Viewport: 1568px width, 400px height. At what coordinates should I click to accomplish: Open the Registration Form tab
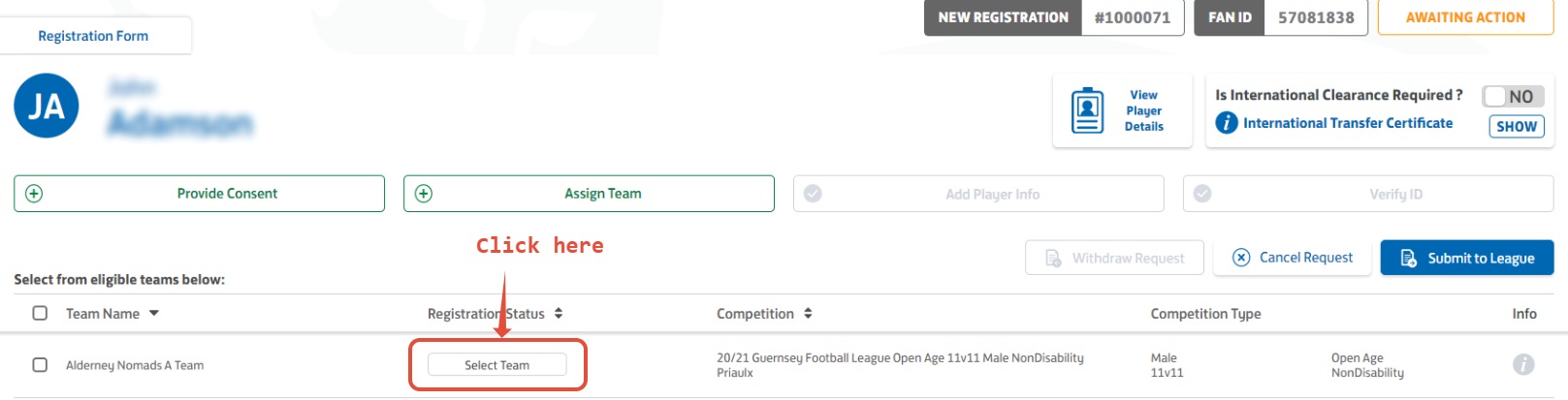click(x=94, y=36)
